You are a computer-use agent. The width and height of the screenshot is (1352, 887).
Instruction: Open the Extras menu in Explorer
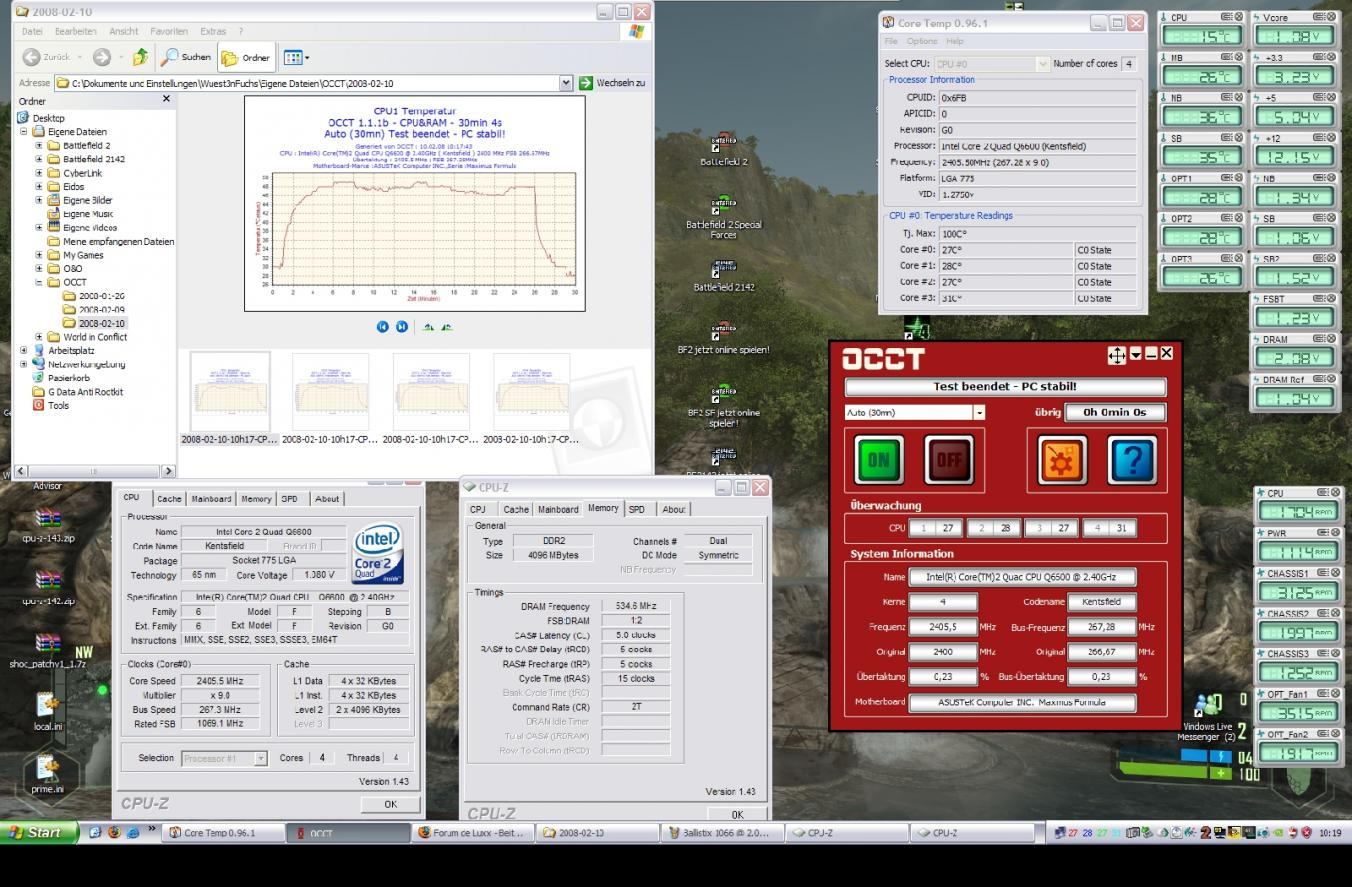click(x=213, y=31)
